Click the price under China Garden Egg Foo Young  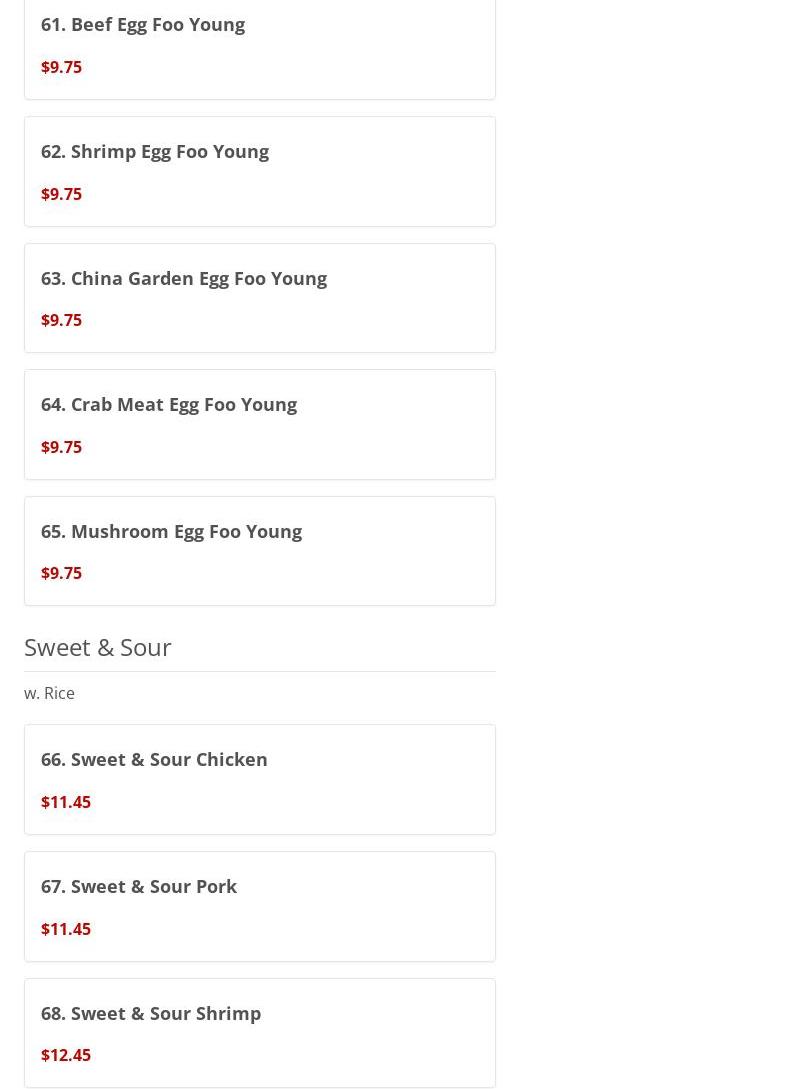point(61,320)
